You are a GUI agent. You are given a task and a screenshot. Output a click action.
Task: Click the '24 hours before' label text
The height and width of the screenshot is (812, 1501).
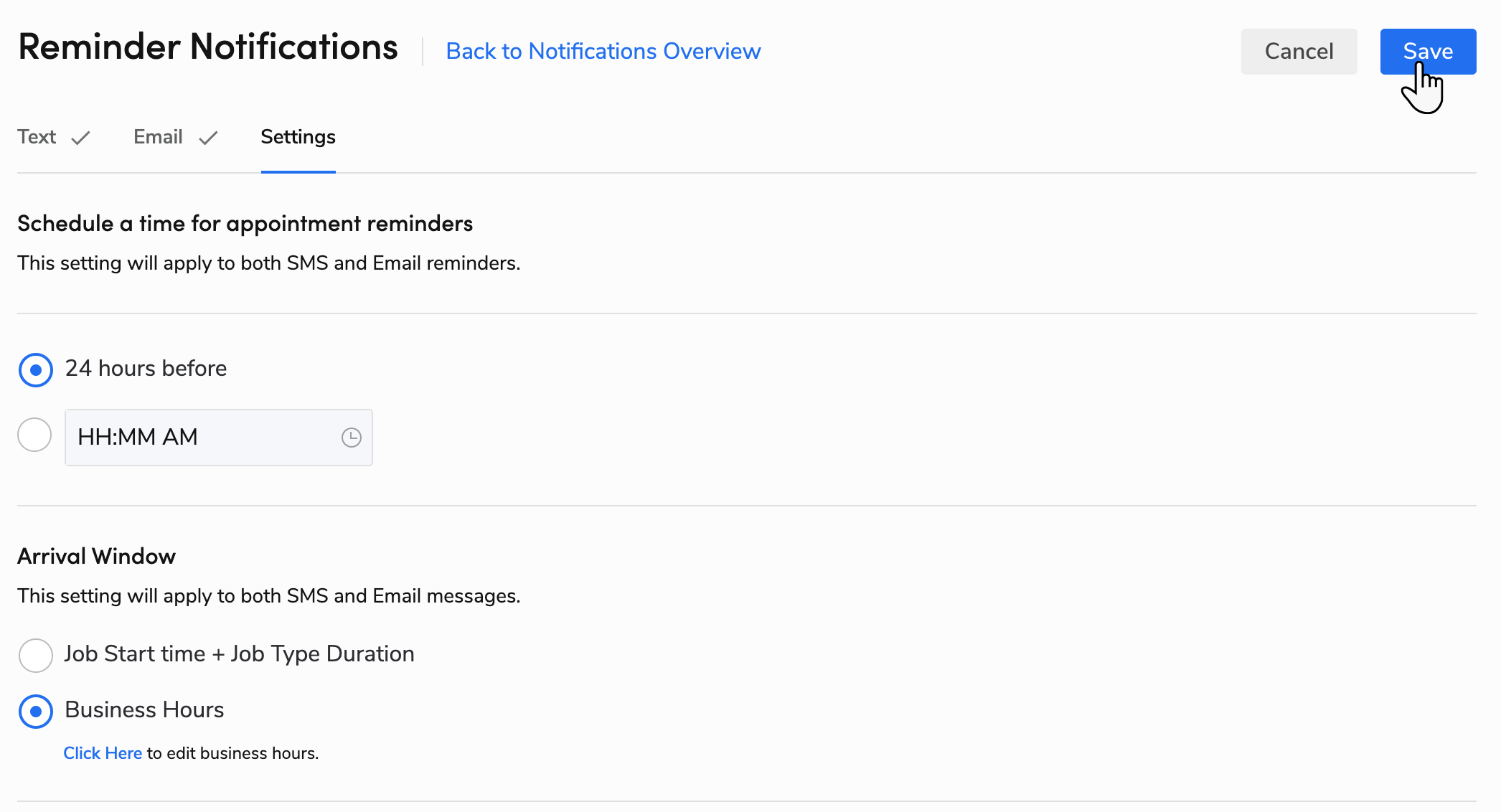[x=146, y=369]
